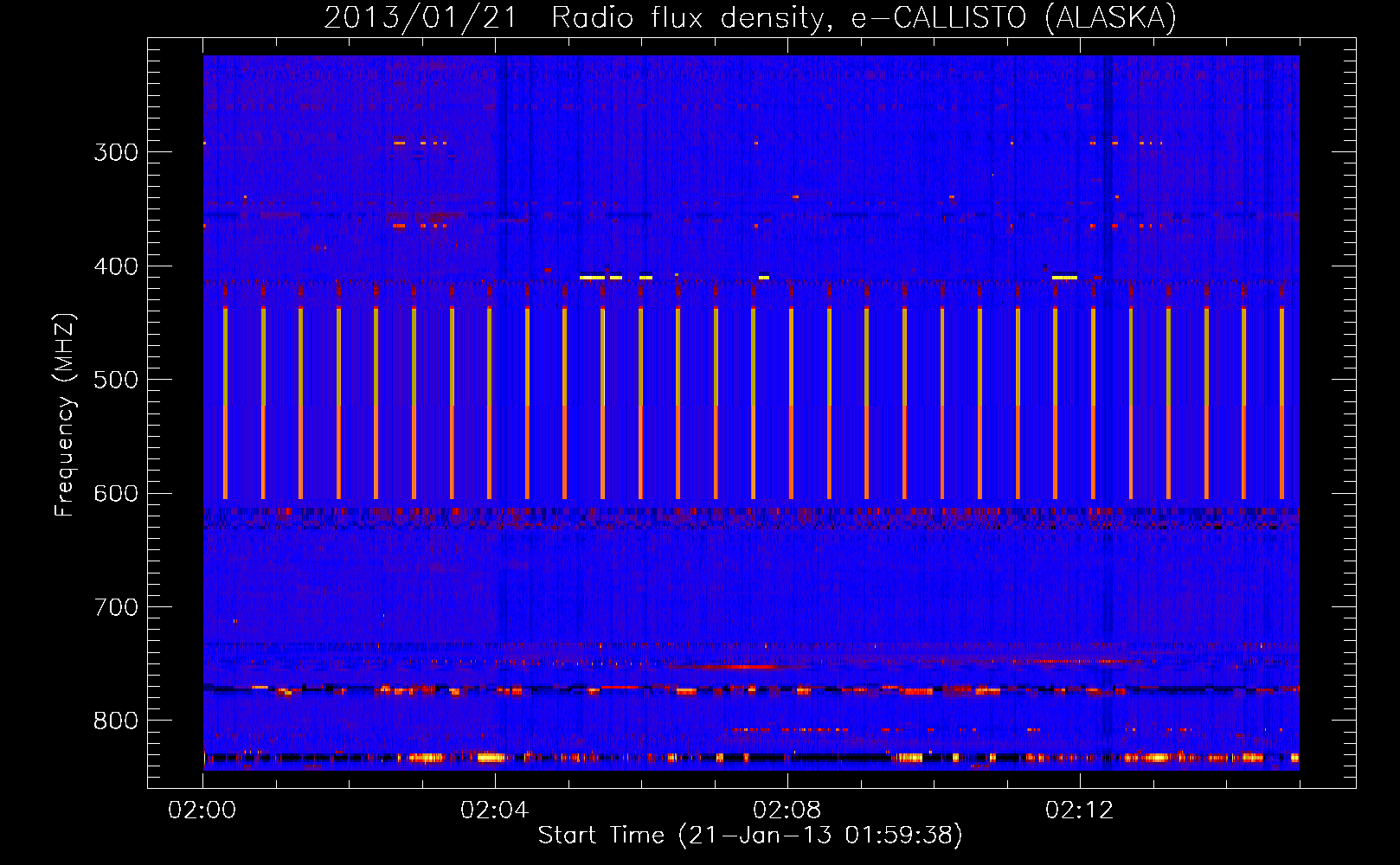The height and width of the screenshot is (865, 1400).
Task: Click the '02:04' time tick label
Action: pyautogui.click(x=495, y=811)
